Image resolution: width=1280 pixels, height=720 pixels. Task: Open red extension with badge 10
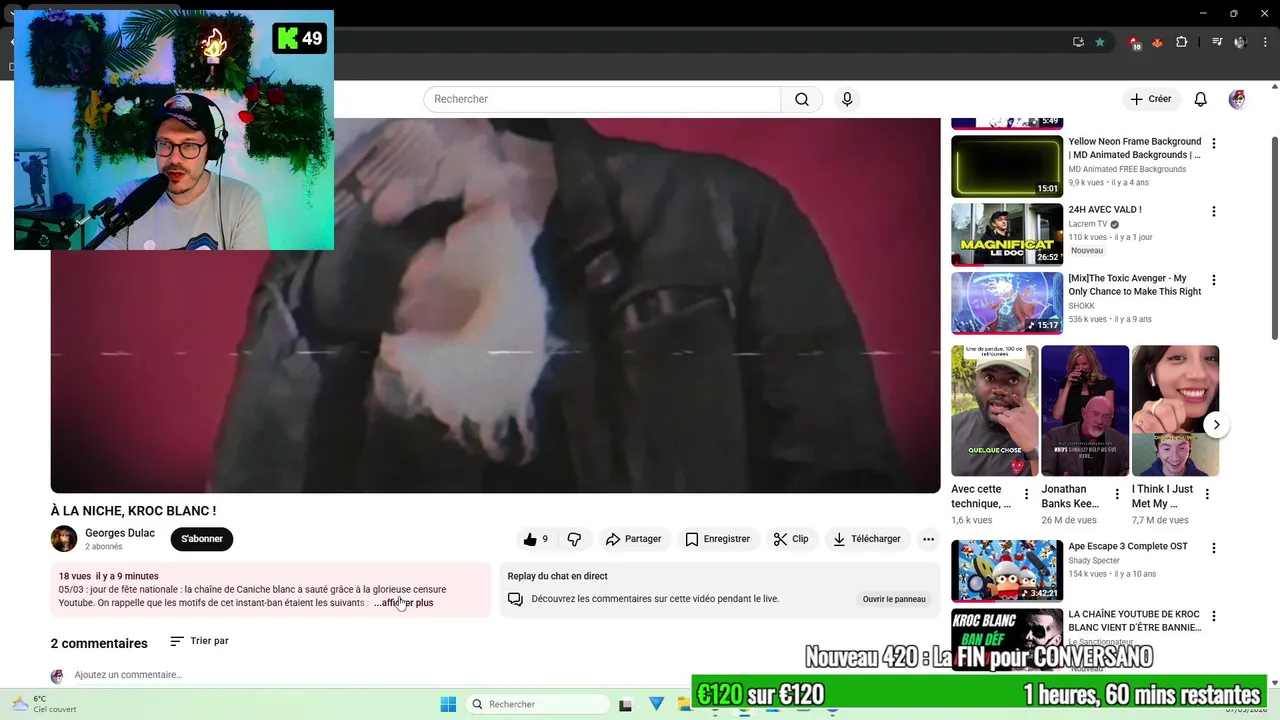[x=1135, y=43]
